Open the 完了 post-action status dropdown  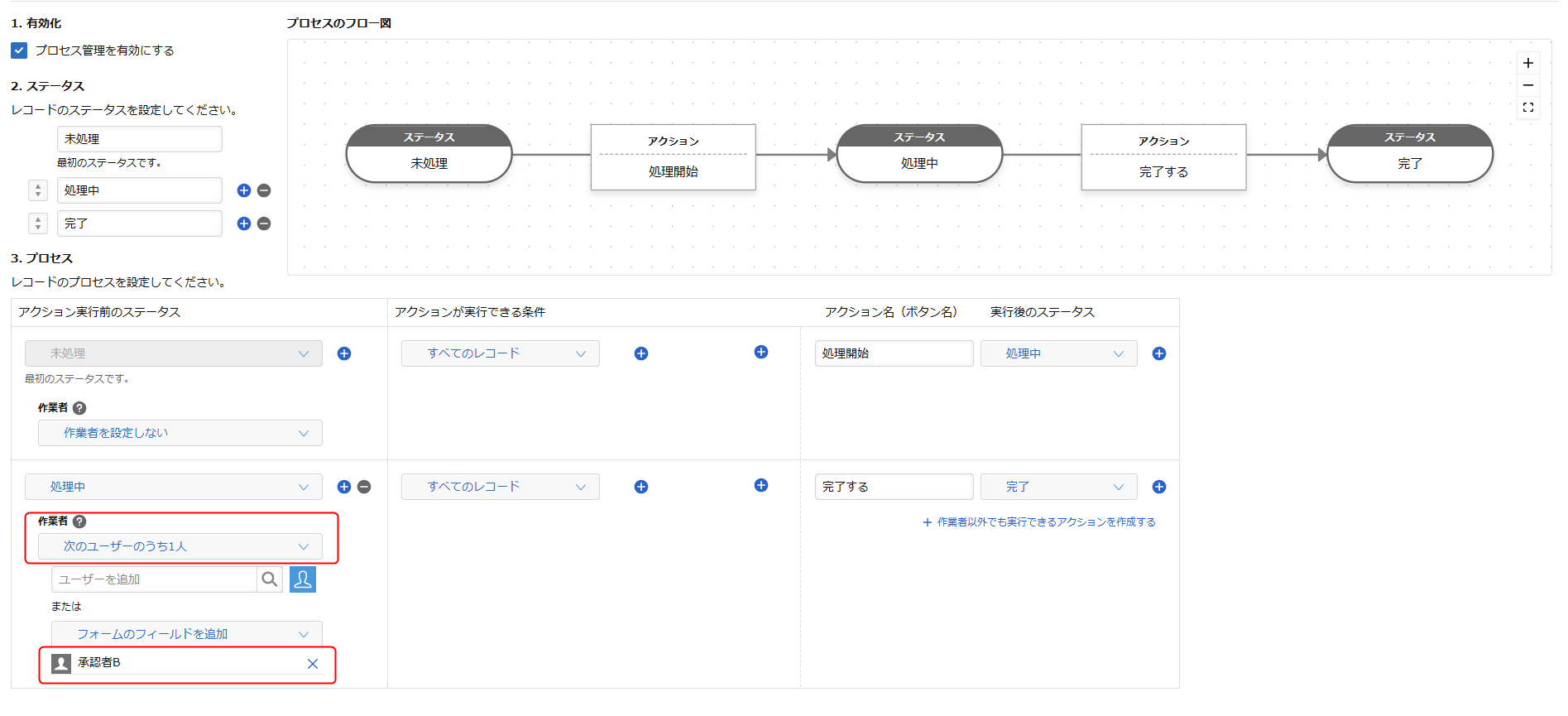[x=1058, y=487]
